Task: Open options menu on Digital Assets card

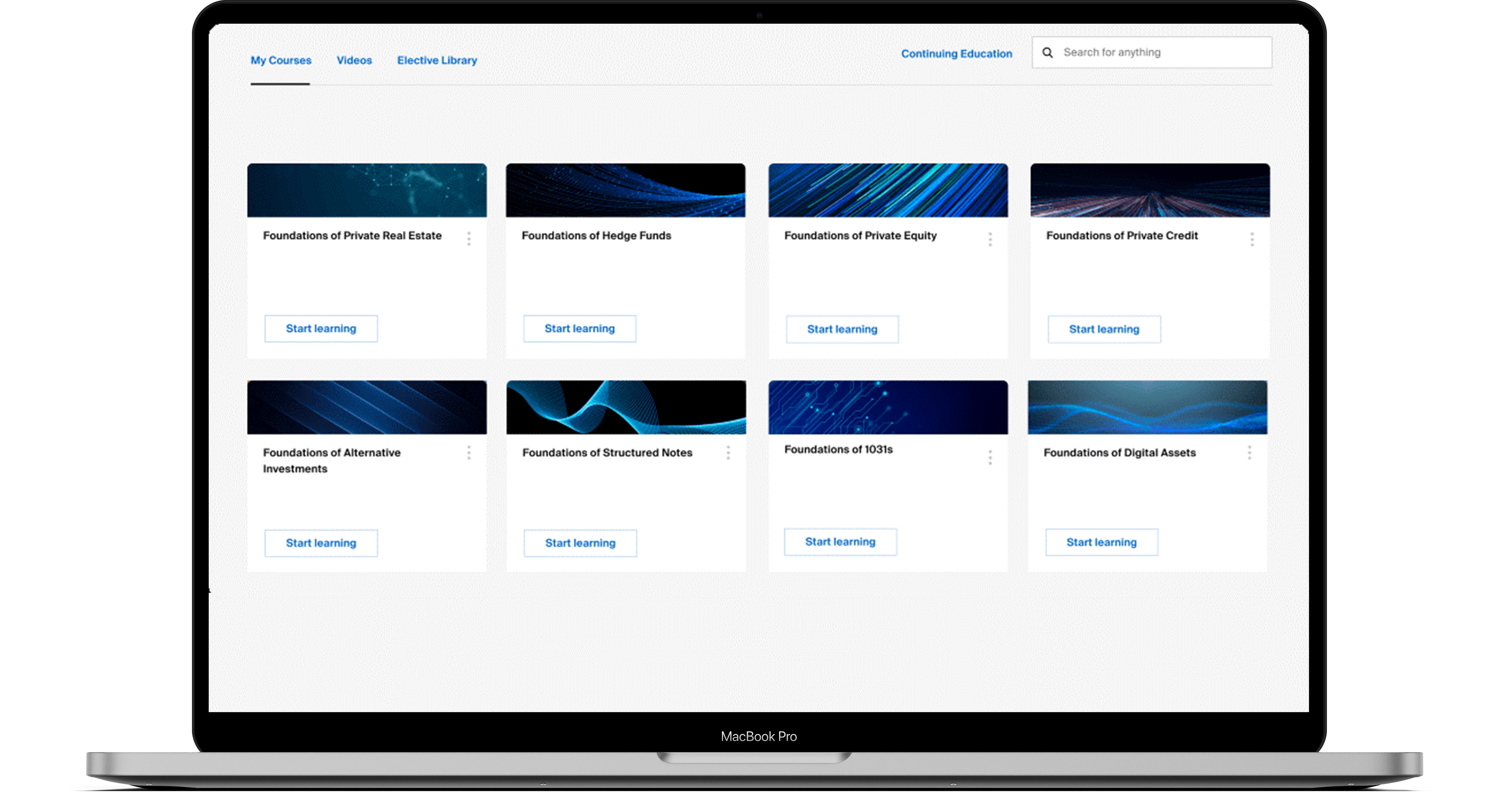Action: coord(1249,453)
